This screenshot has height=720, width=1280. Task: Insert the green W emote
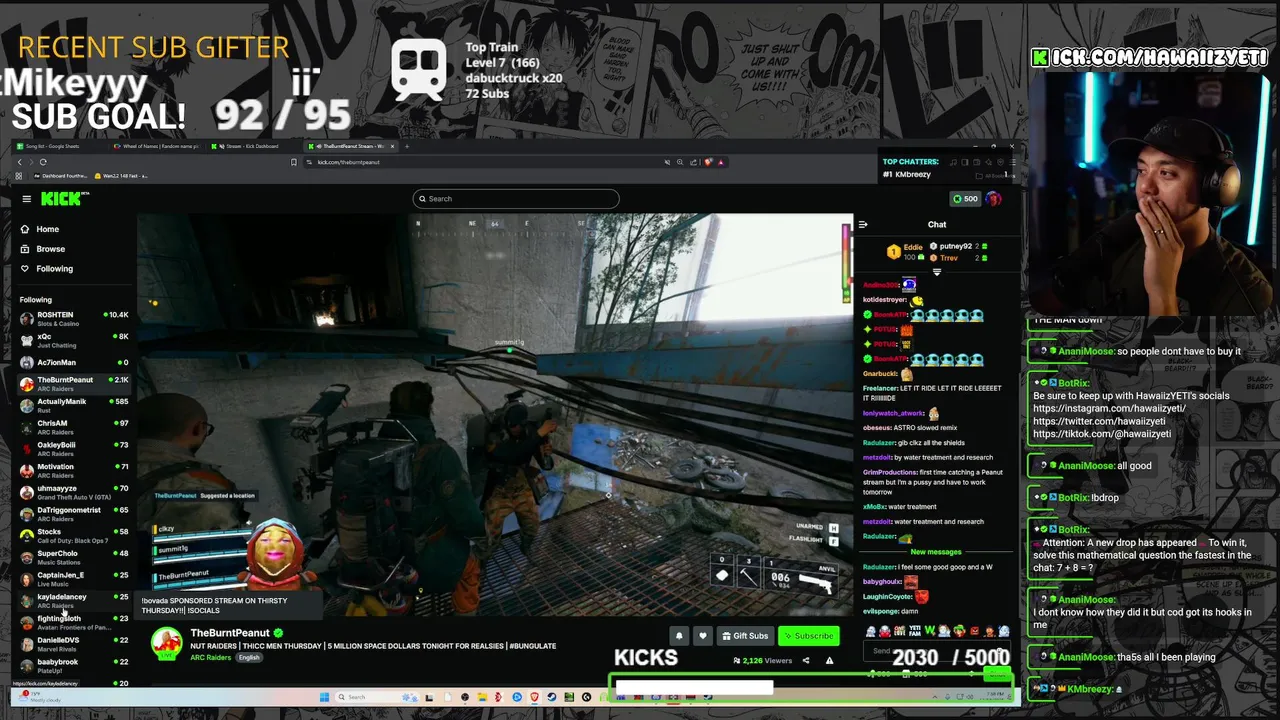click(x=929, y=631)
